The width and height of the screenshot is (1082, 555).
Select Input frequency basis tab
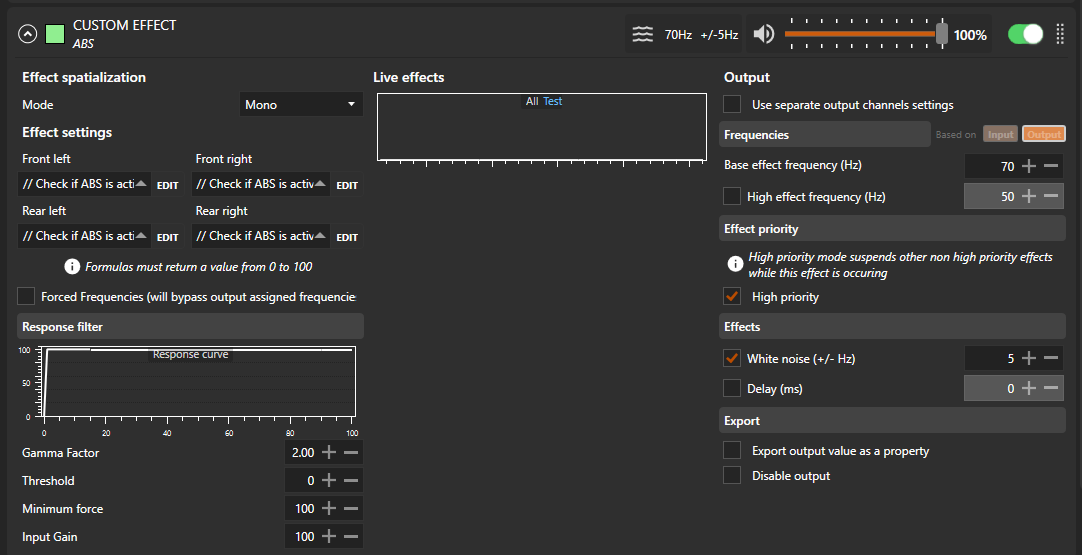pyautogui.click(x=1000, y=135)
